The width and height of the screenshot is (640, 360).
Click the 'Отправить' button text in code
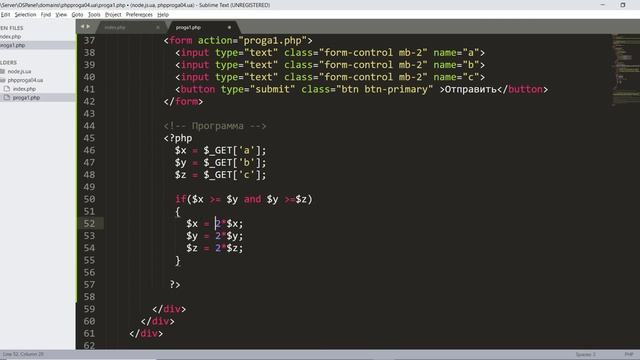click(x=470, y=89)
